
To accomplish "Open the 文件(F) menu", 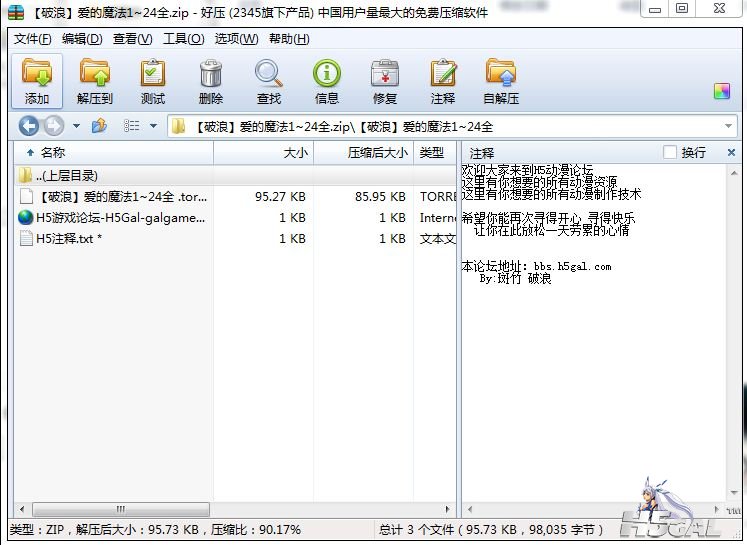I will (x=33, y=39).
